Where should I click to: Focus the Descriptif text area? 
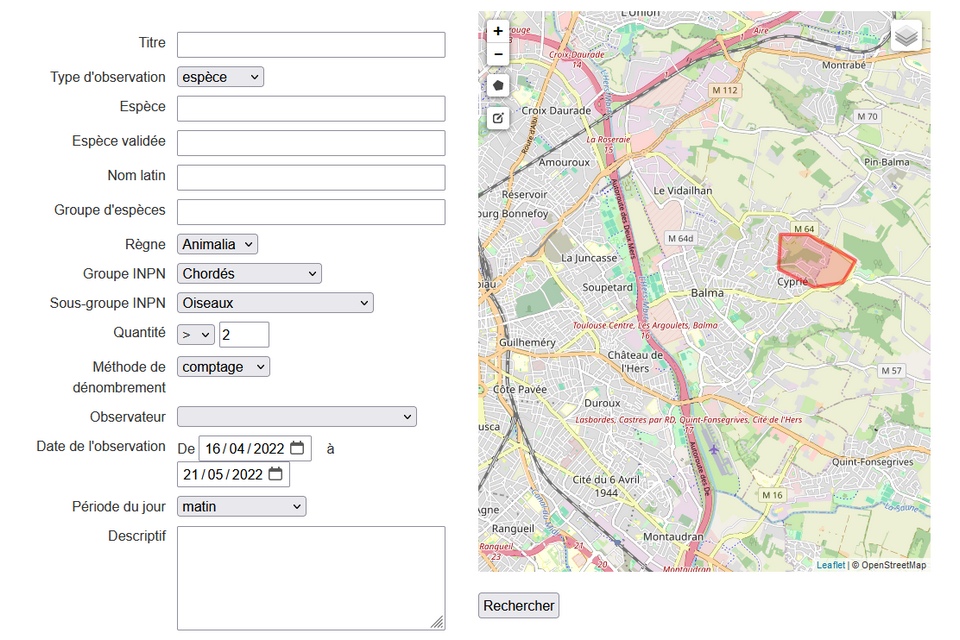point(311,578)
